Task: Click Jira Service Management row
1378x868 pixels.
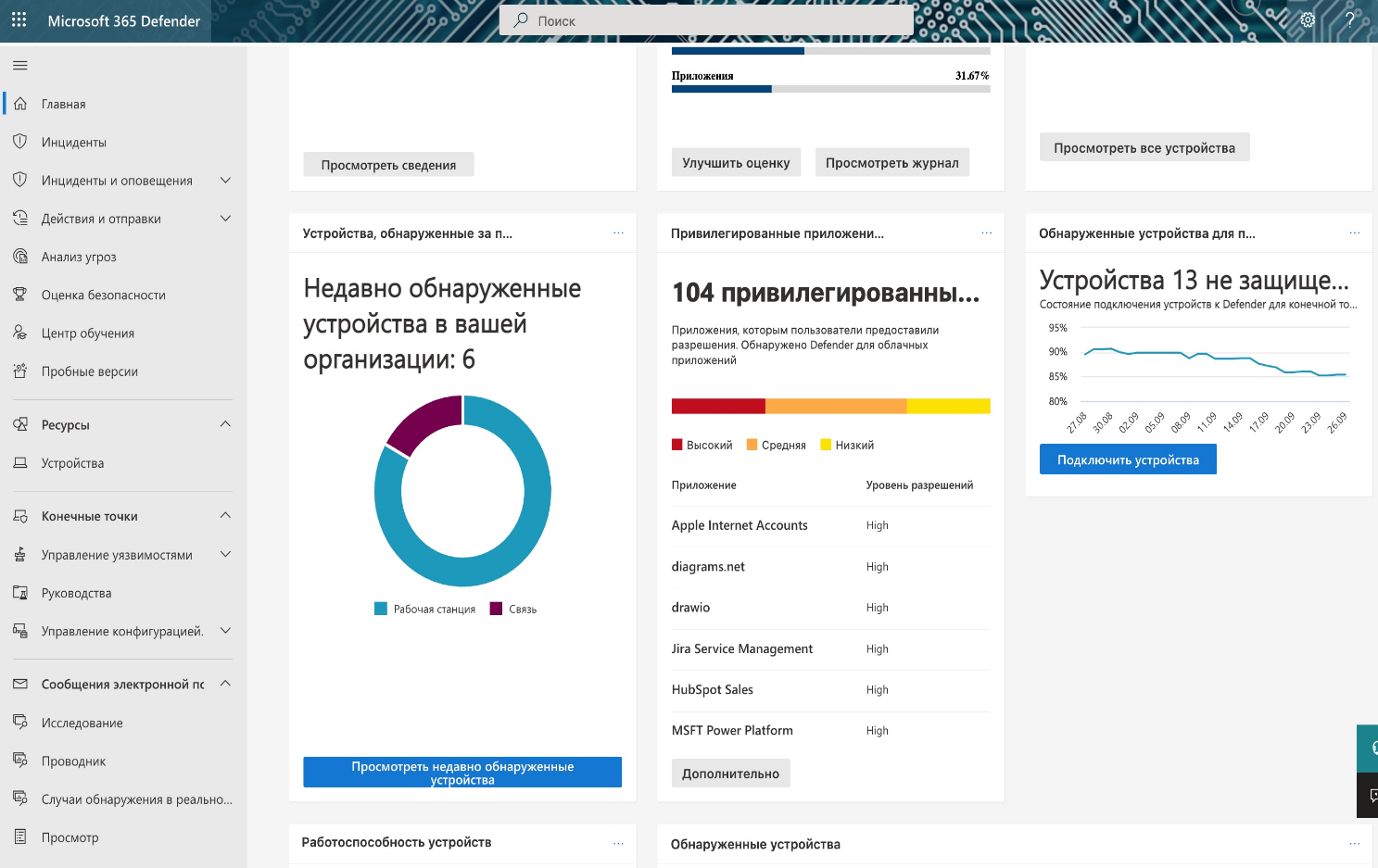Action: pyautogui.click(x=831, y=649)
